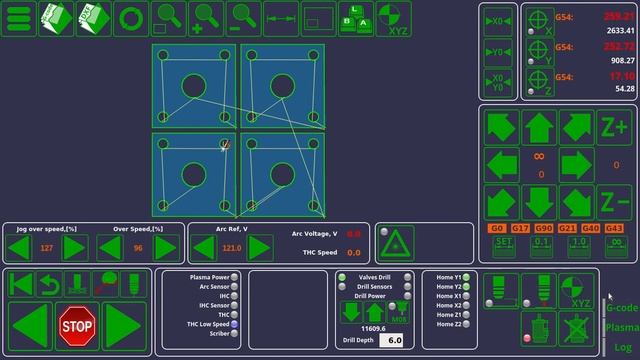
Task: Zero the Y axis with Y0 button
Action: pos(498,52)
